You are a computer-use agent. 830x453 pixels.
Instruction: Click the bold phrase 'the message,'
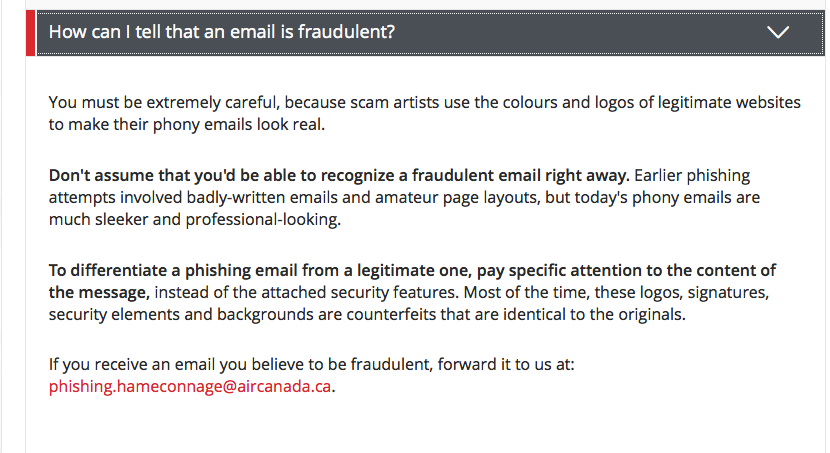coord(99,292)
